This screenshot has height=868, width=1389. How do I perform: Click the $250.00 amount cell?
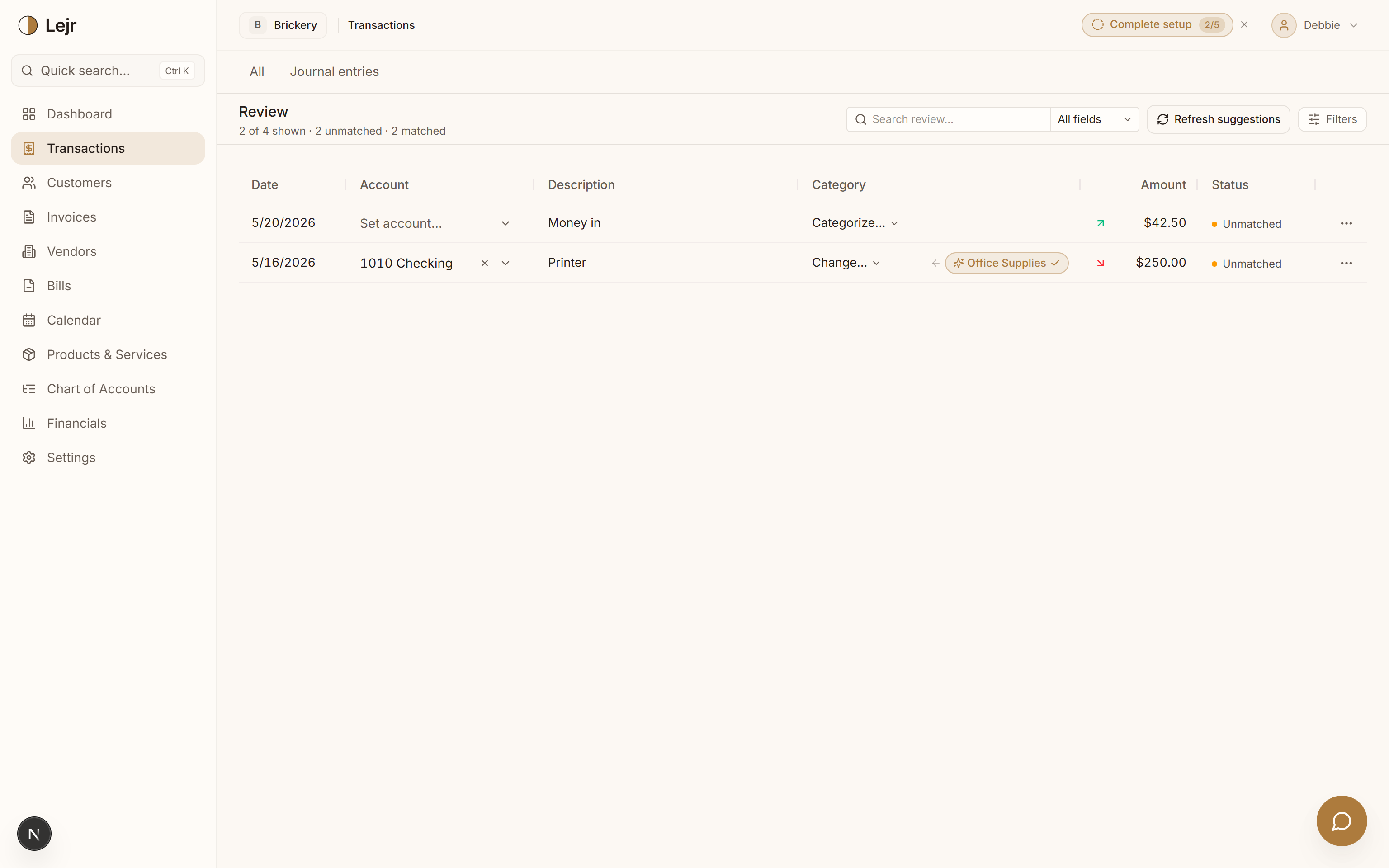tap(1161, 262)
